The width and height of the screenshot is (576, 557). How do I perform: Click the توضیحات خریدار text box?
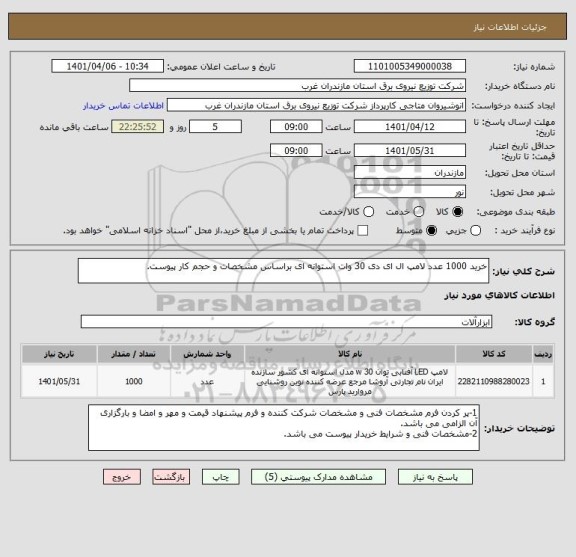pyautogui.click(x=284, y=428)
